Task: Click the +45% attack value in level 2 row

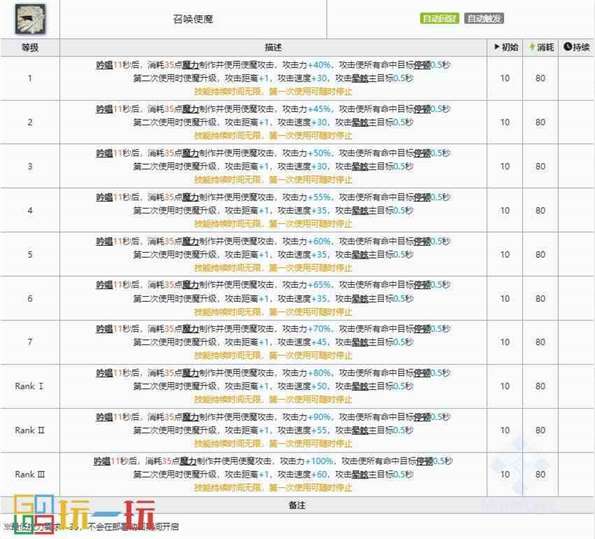Action: pyautogui.click(x=319, y=109)
